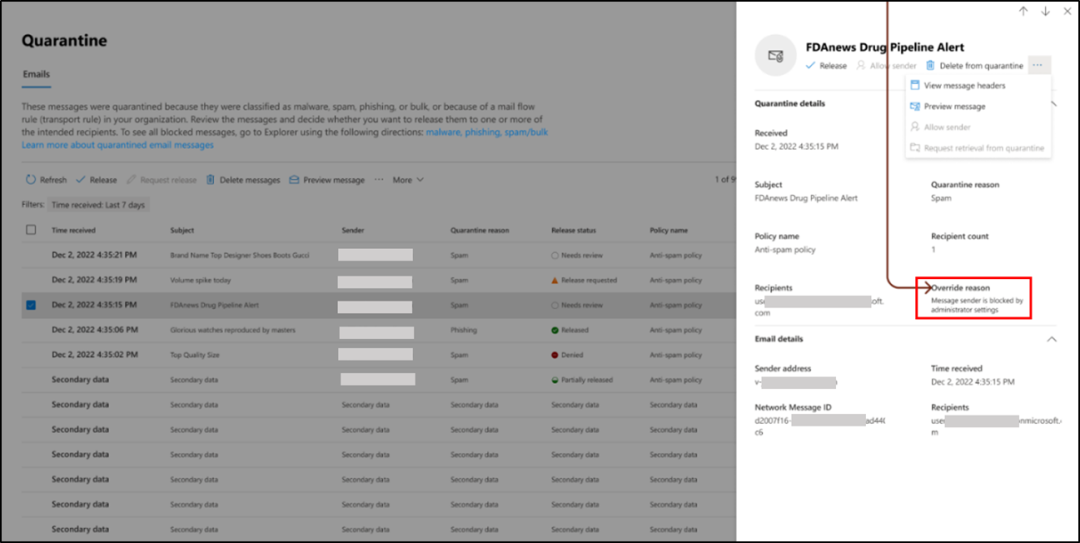
Task: Sort by Subject column header
Action: (x=182, y=230)
